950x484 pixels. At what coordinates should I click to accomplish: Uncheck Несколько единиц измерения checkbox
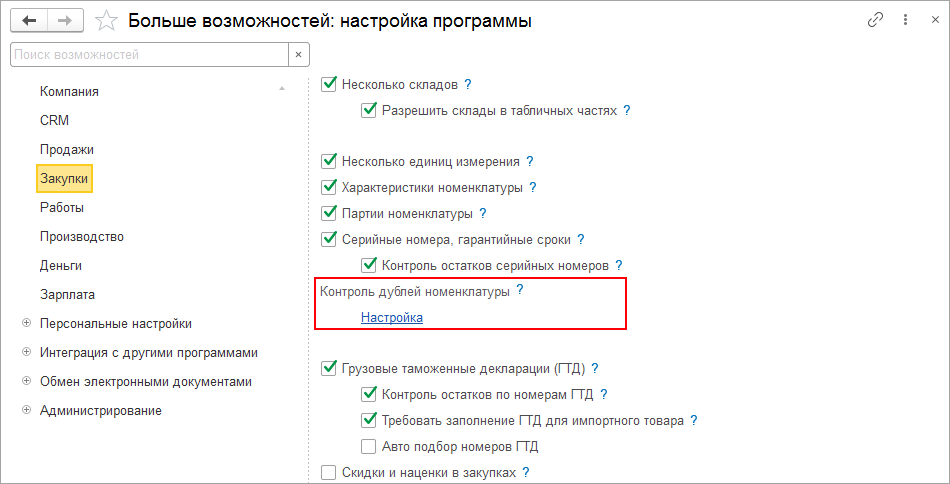[329, 161]
